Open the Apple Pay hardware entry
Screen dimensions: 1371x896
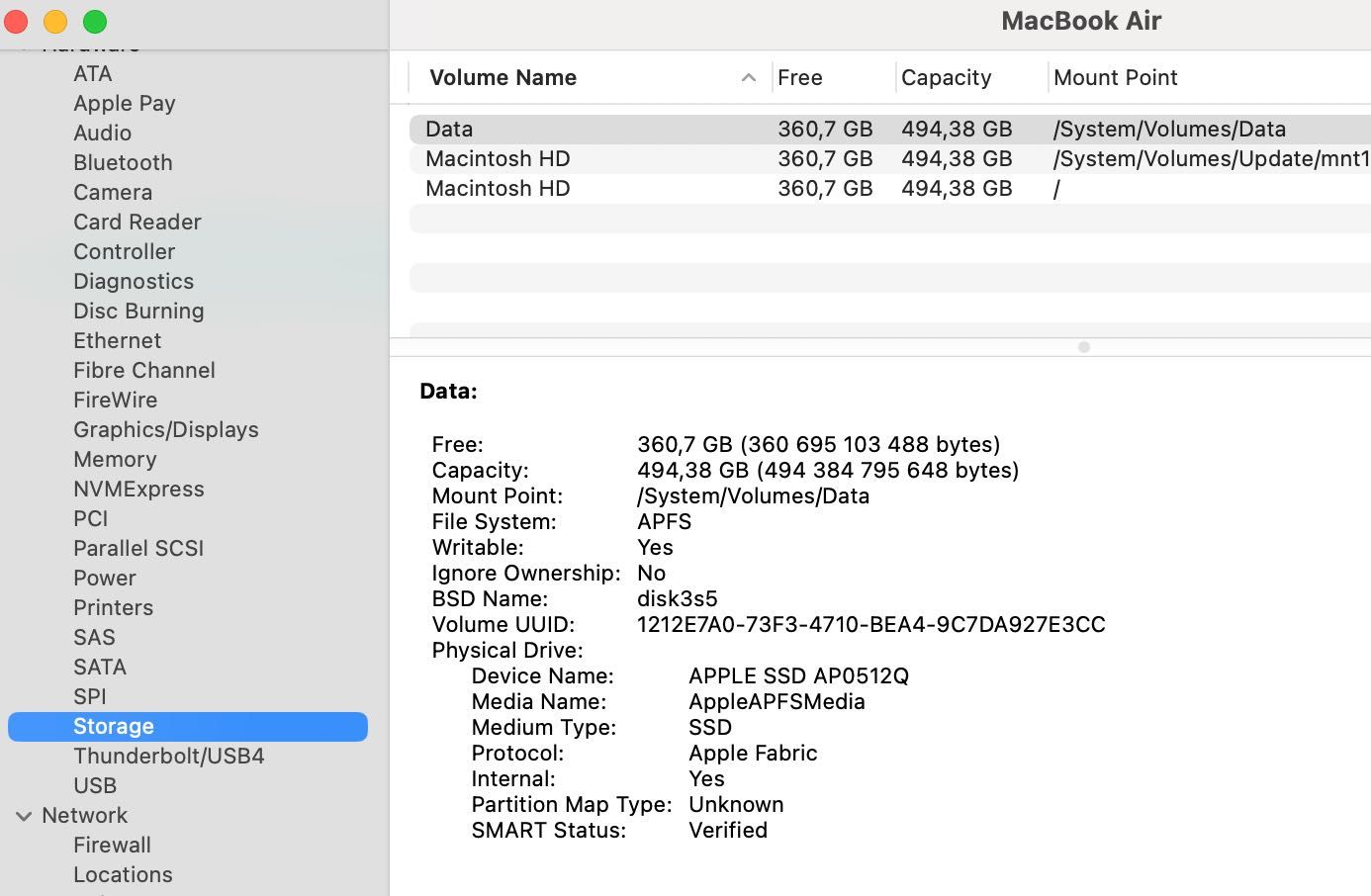(x=125, y=103)
